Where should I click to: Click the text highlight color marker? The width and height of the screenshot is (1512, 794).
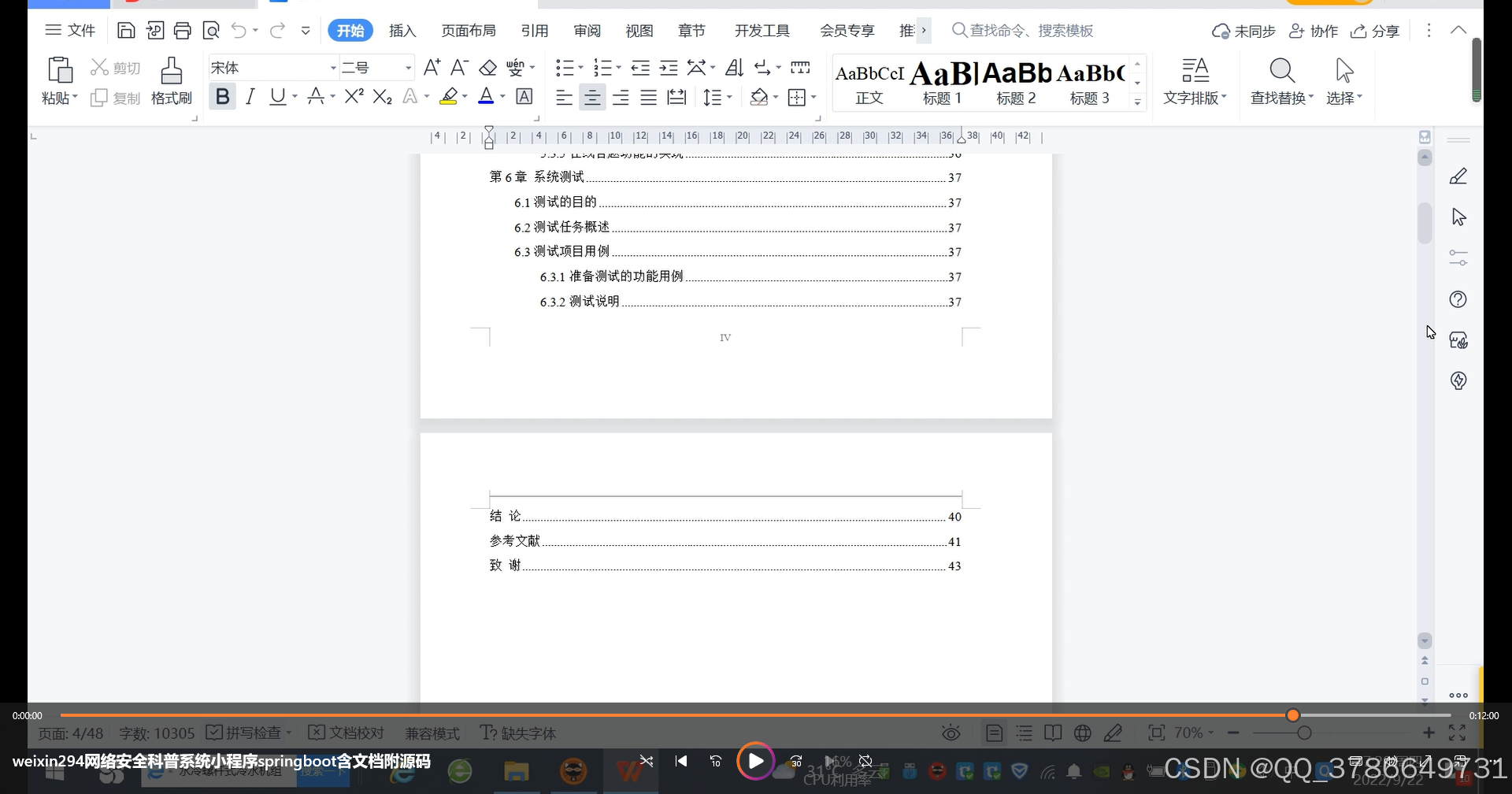448,96
